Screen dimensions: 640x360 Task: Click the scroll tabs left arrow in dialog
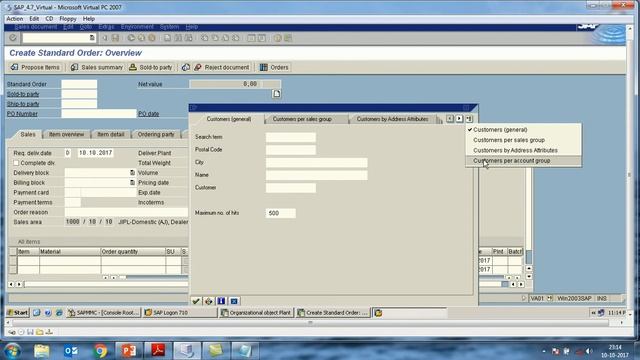pyautogui.click(x=450, y=119)
